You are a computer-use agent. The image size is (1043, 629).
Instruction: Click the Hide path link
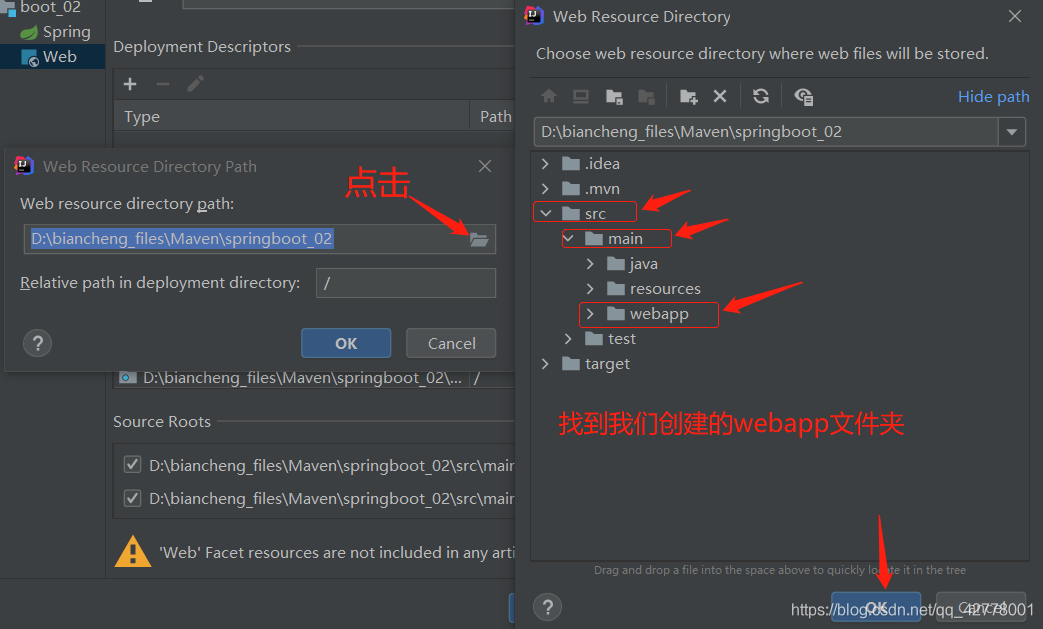tap(993, 96)
